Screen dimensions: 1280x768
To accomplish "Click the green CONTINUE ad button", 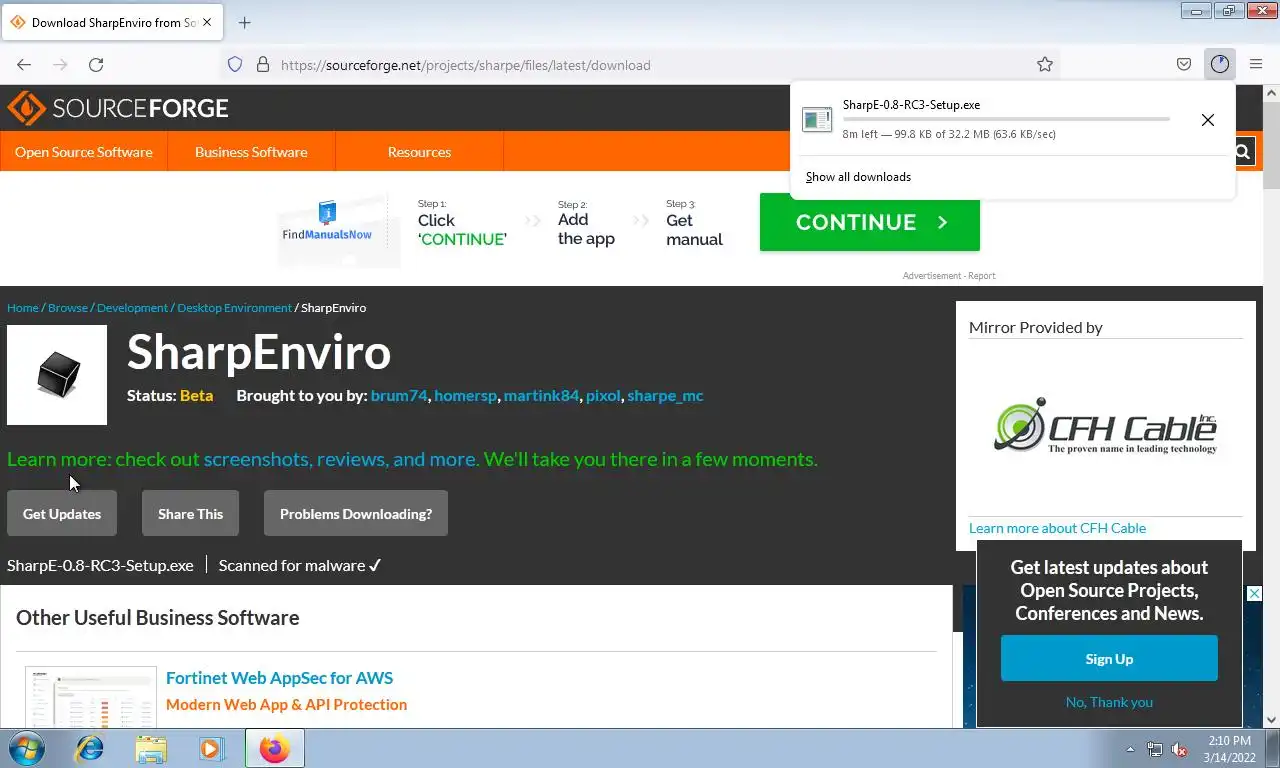I will pos(870,222).
